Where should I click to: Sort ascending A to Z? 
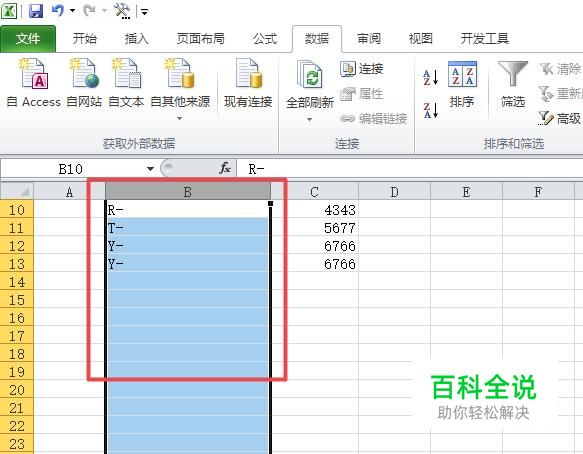[x=431, y=77]
